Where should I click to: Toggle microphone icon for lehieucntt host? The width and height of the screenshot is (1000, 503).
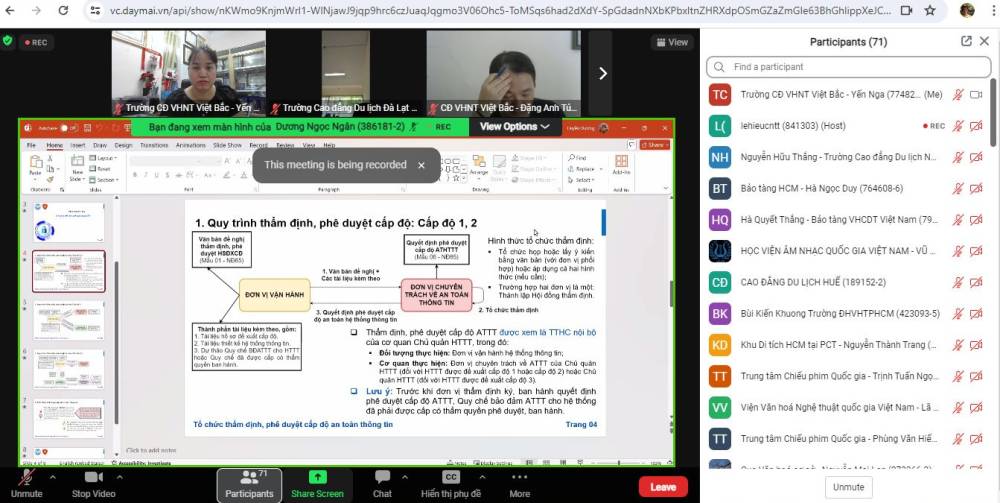[x=957, y=126]
